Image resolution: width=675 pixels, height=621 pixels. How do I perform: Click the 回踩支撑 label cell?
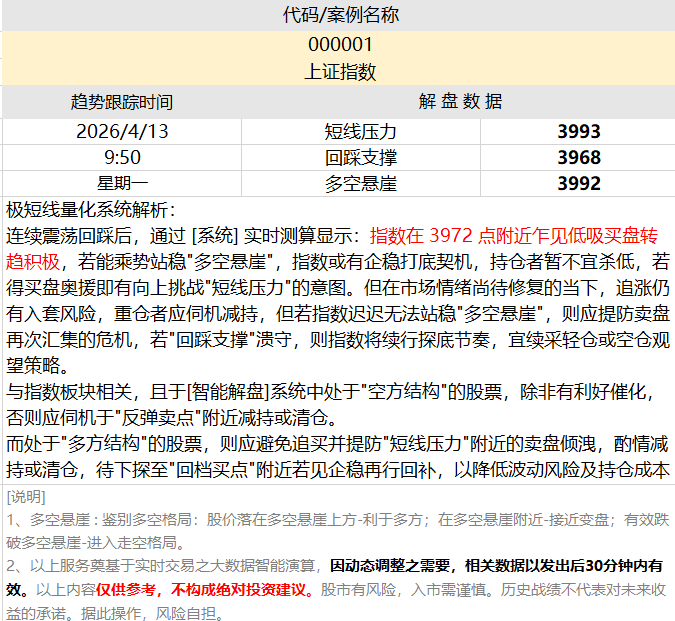pyautogui.click(x=361, y=157)
